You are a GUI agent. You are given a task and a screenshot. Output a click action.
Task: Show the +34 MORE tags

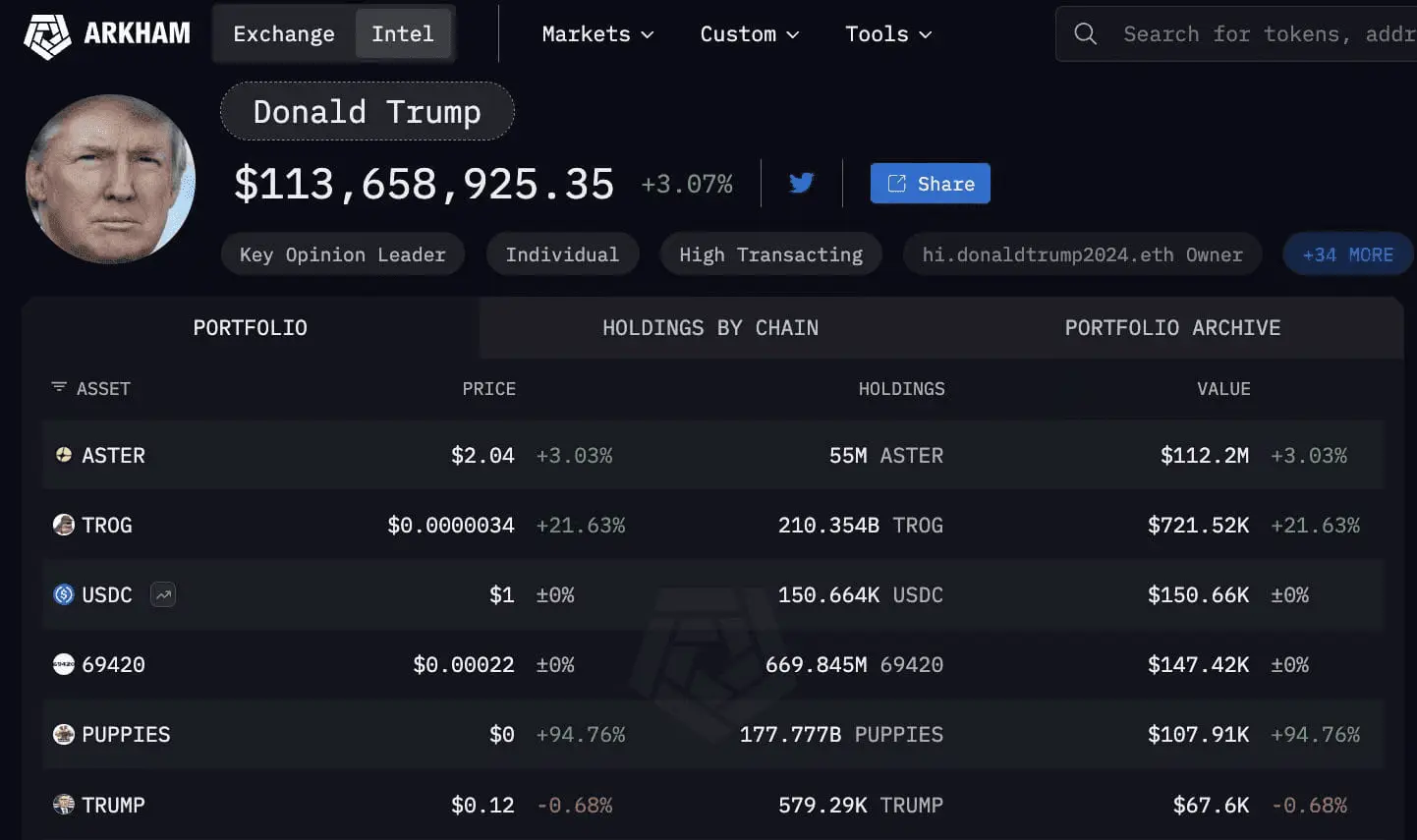coord(1347,254)
